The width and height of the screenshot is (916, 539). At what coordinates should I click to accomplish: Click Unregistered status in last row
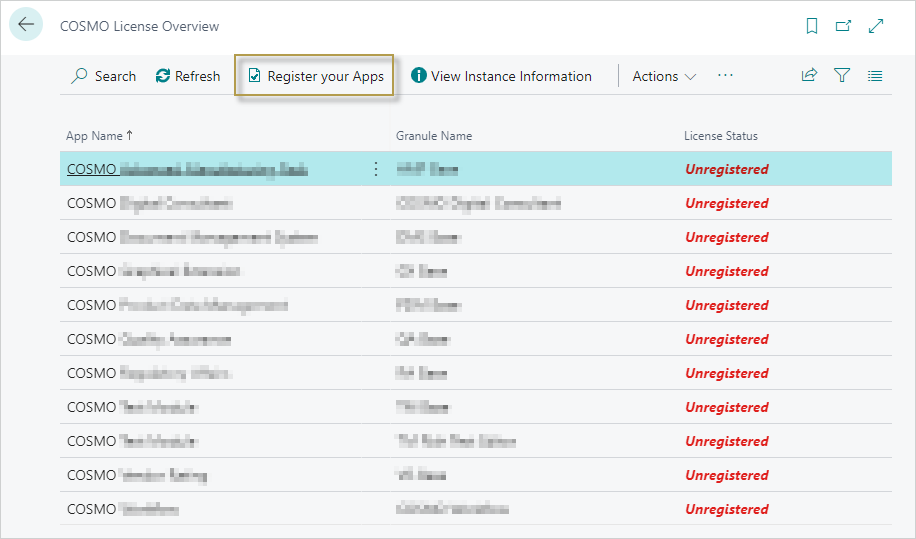click(726, 509)
